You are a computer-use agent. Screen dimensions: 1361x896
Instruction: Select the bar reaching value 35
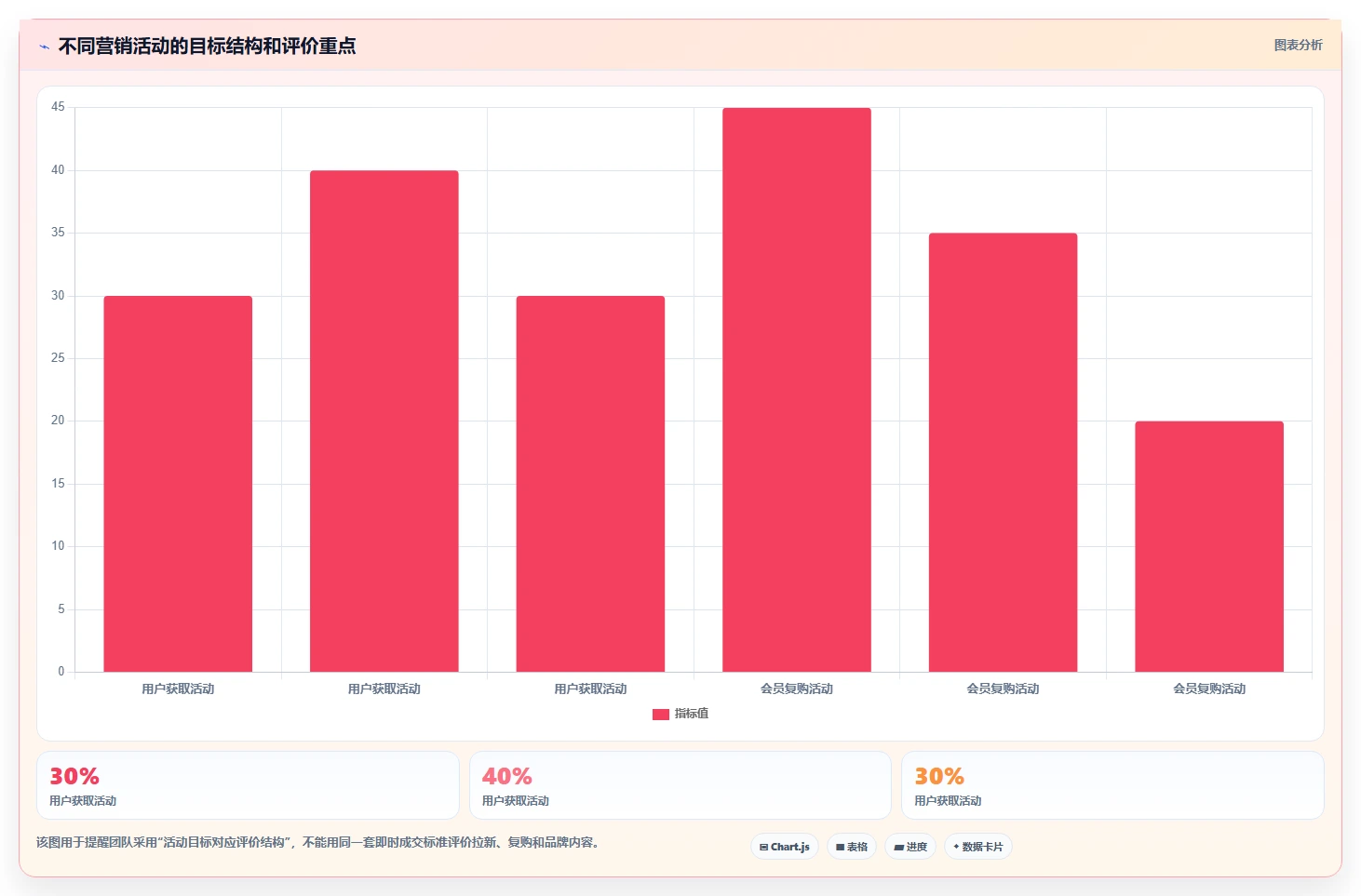click(x=1003, y=452)
